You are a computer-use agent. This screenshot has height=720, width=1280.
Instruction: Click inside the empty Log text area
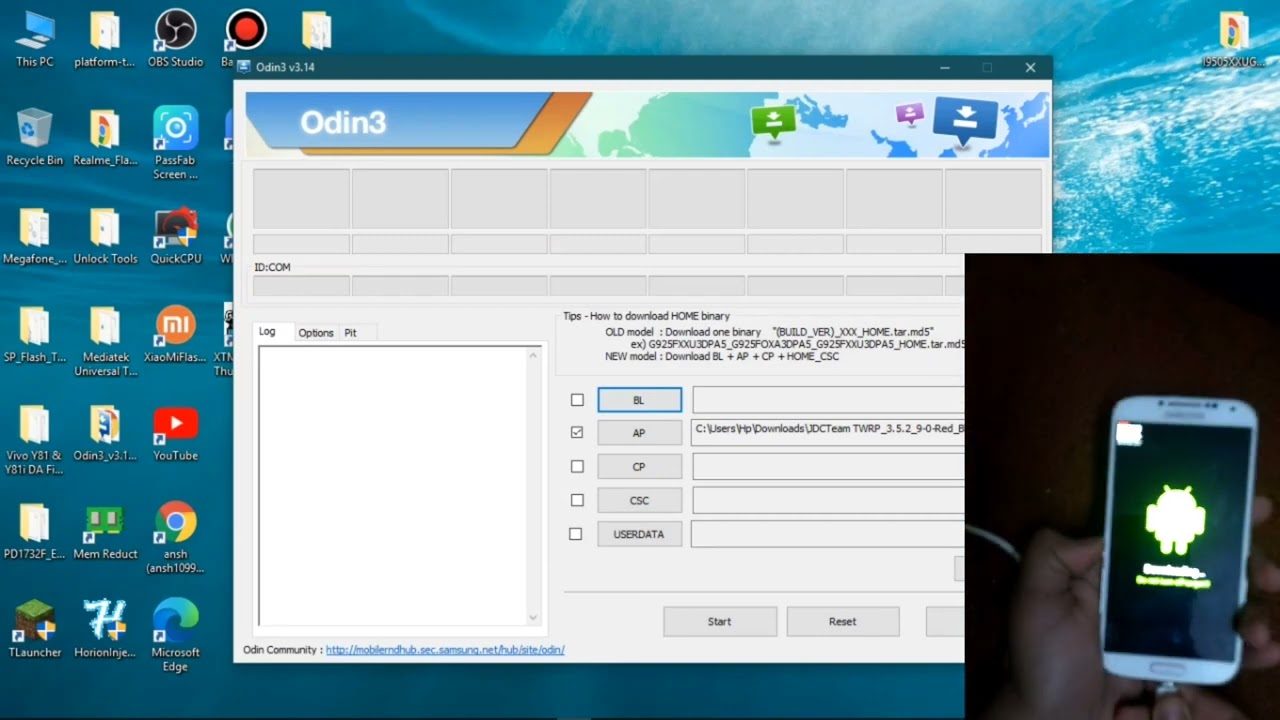392,485
